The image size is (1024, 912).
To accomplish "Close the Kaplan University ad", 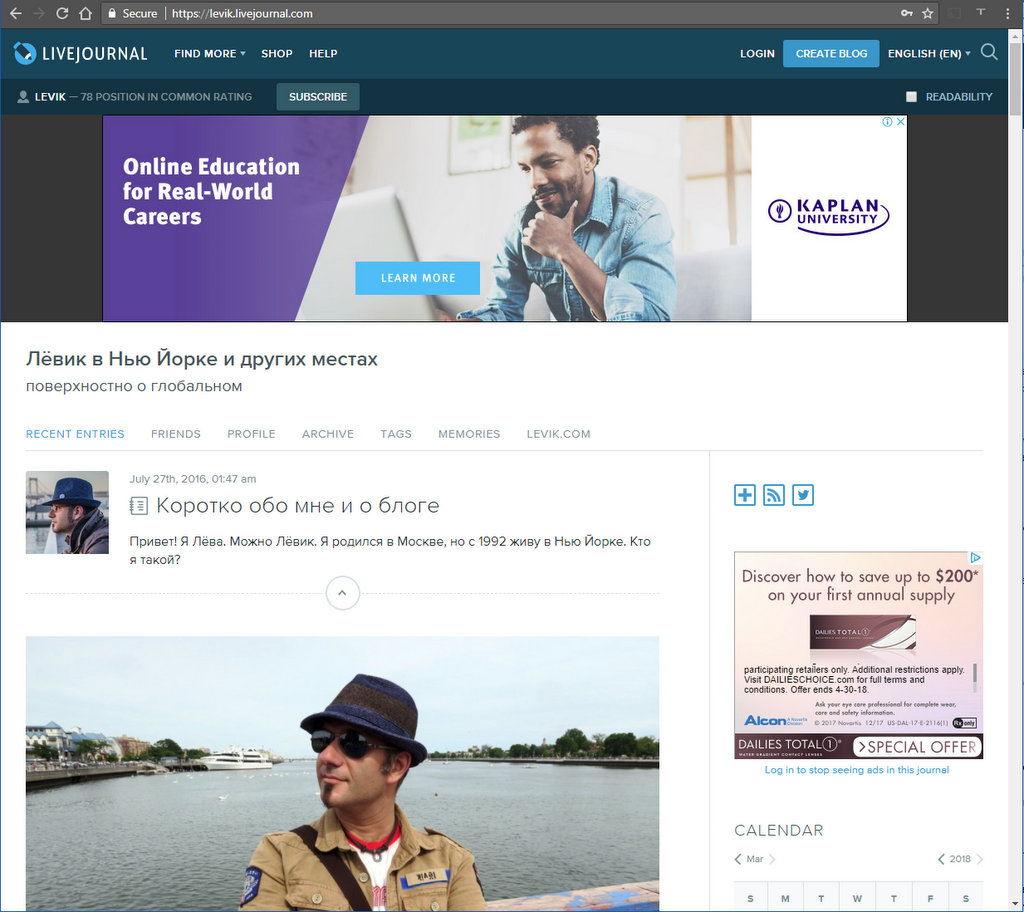I will (899, 122).
